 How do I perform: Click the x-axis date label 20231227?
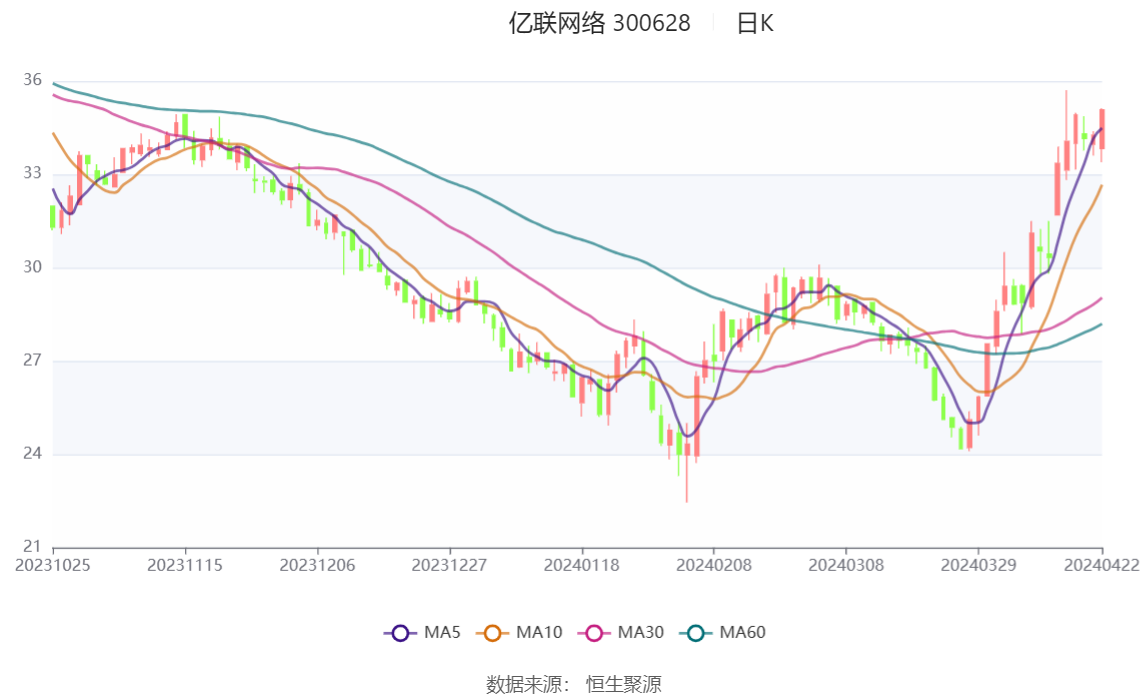pyautogui.click(x=450, y=565)
